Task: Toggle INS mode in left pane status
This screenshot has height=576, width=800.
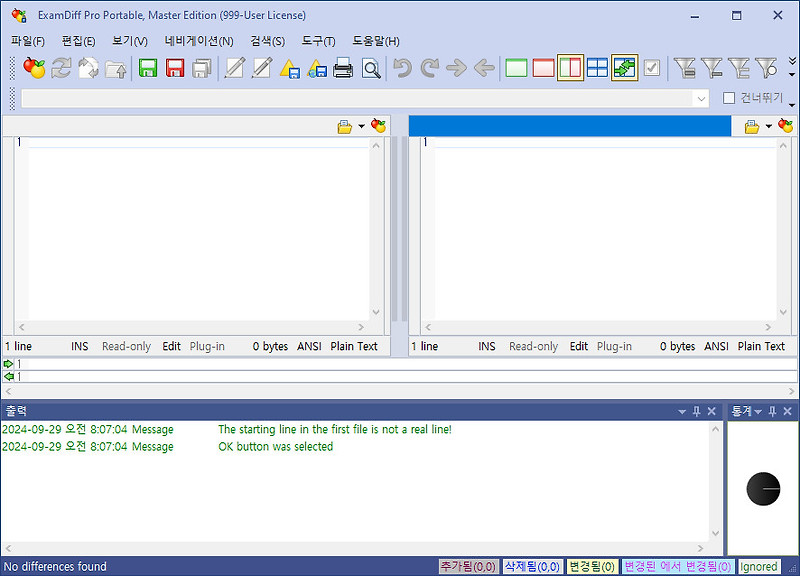Action: (x=80, y=346)
